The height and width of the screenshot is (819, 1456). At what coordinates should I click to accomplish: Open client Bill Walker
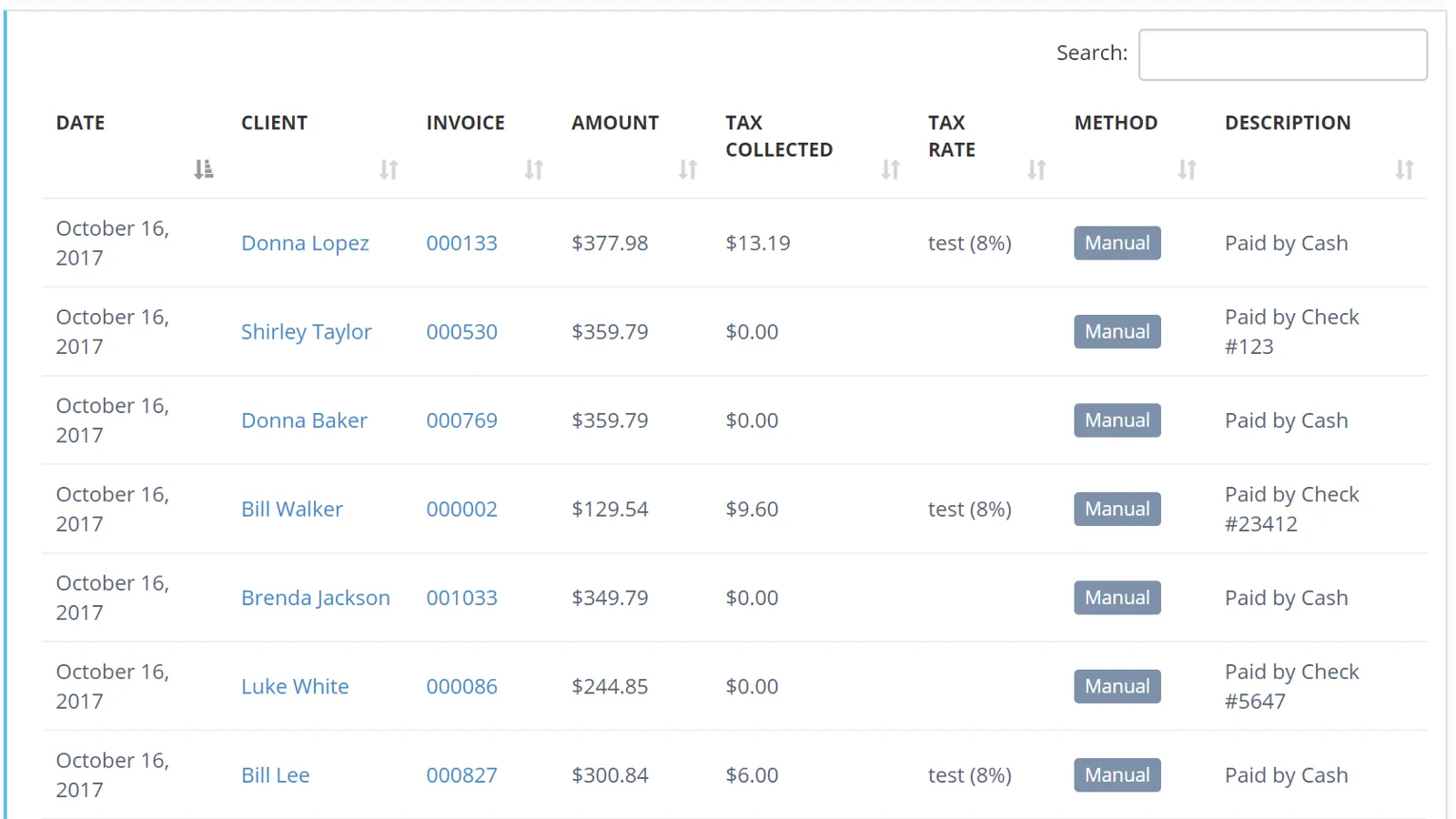click(x=292, y=509)
